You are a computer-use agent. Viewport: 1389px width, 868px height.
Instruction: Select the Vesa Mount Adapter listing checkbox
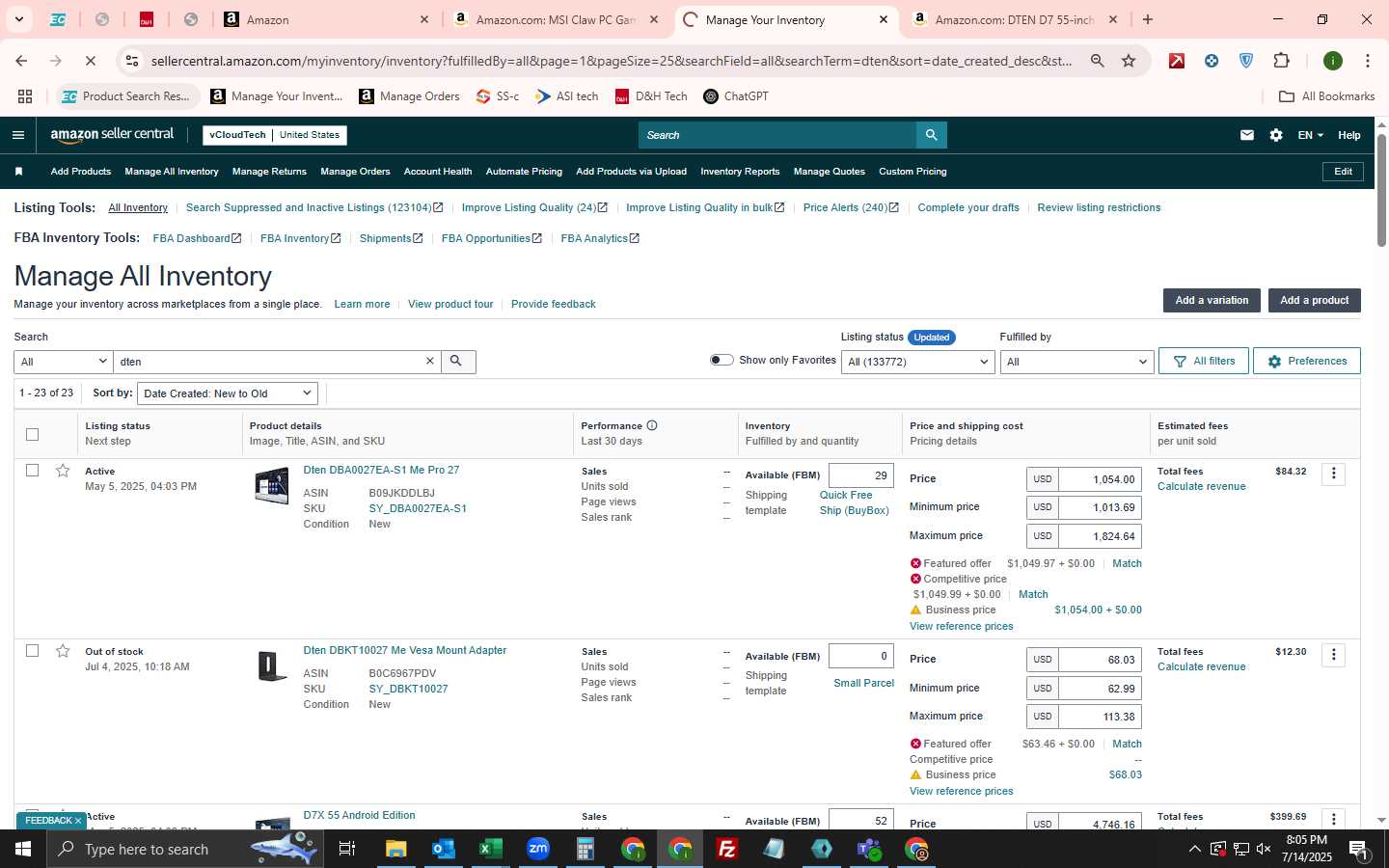pyautogui.click(x=32, y=651)
